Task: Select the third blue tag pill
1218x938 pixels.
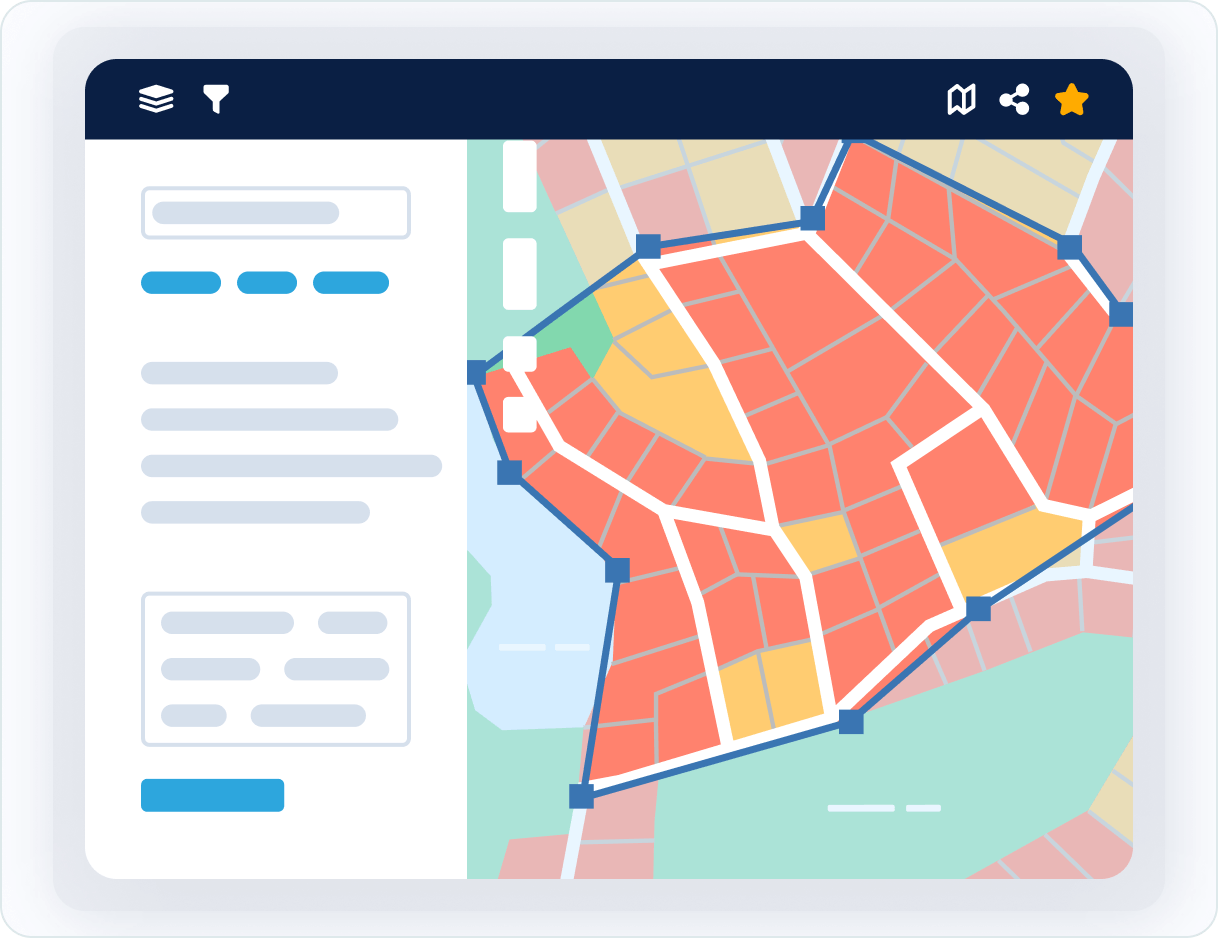Action: pyautogui.click(x=351, y=283)
